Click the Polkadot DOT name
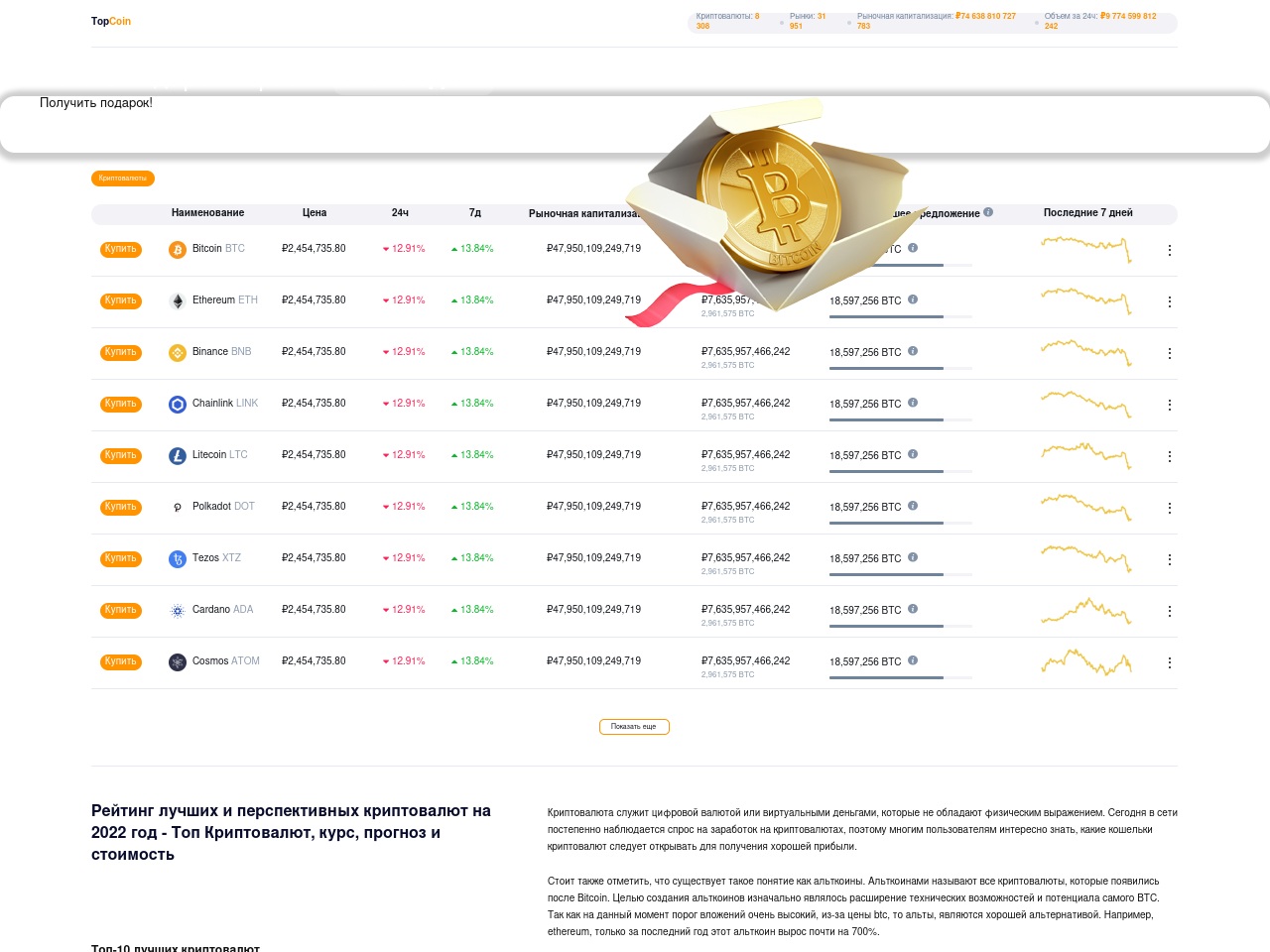This screenshot has width=1270, height=952. click(x=223, y=507)
